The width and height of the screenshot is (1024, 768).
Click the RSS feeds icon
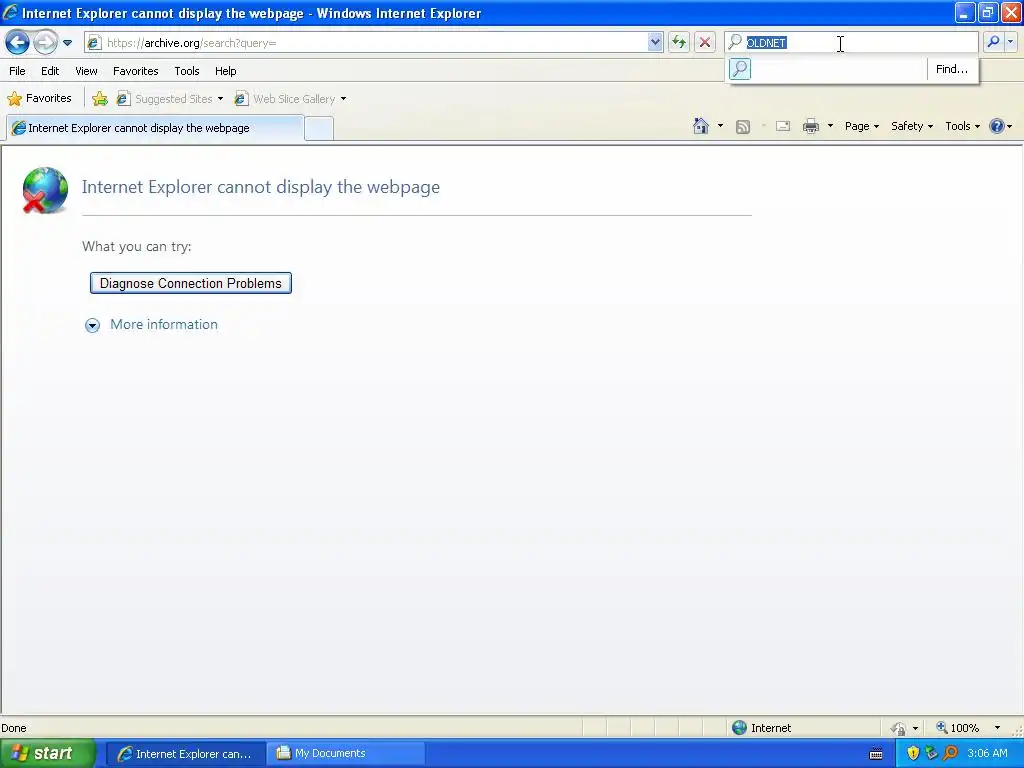(743, 127)
